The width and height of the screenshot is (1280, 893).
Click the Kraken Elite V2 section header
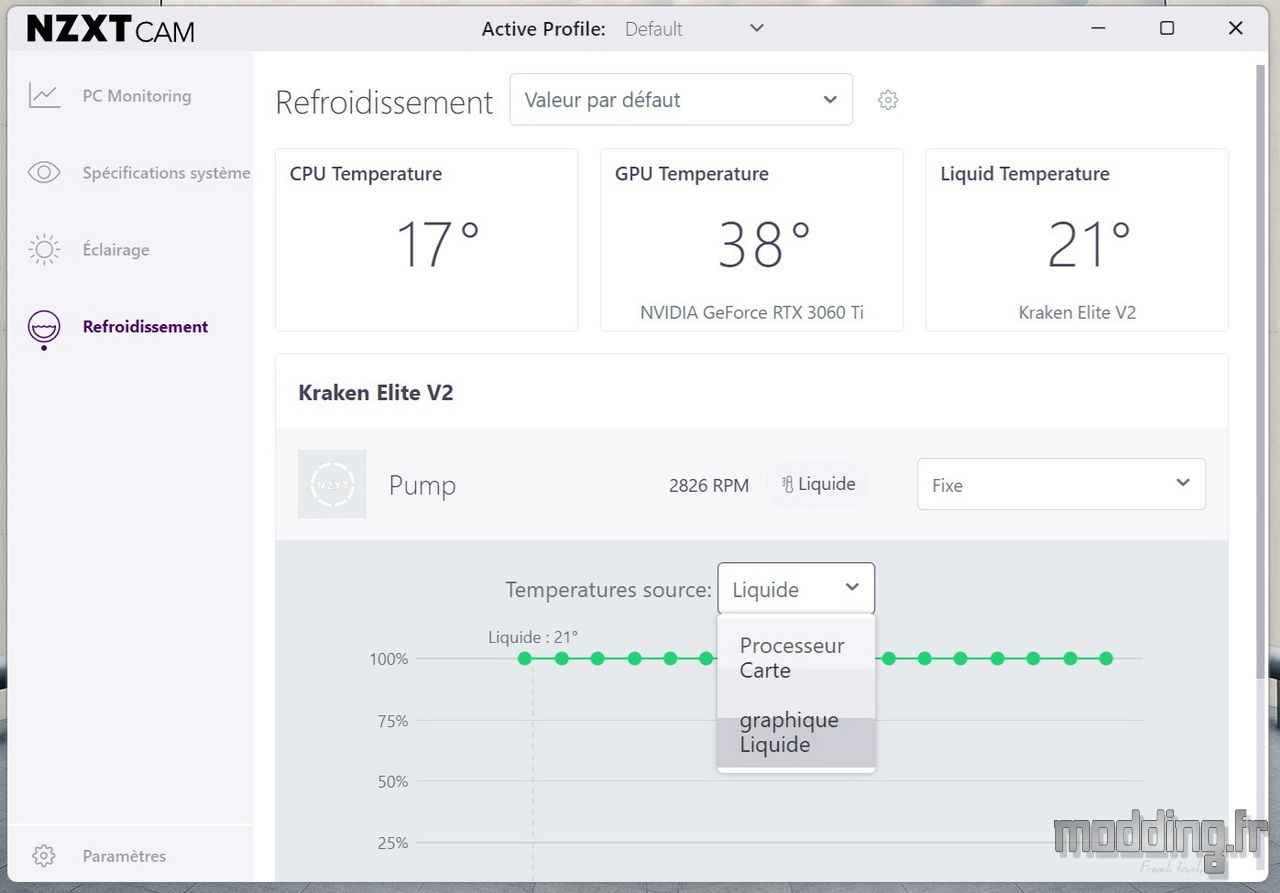pos(376,393)
